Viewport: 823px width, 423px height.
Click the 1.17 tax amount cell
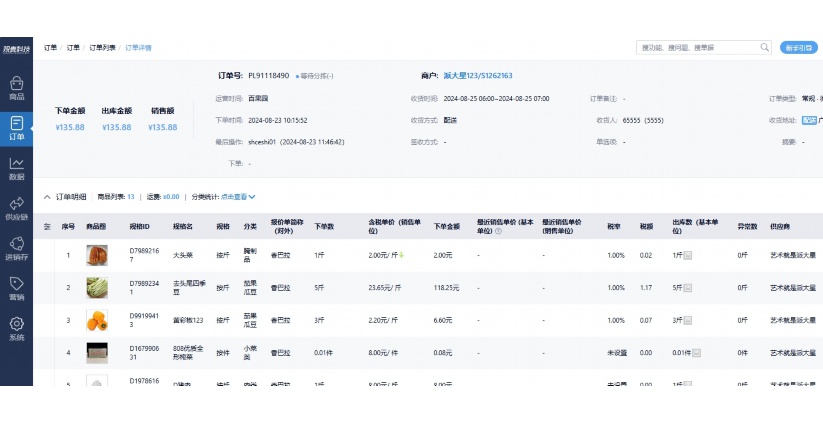pos(646,288)
